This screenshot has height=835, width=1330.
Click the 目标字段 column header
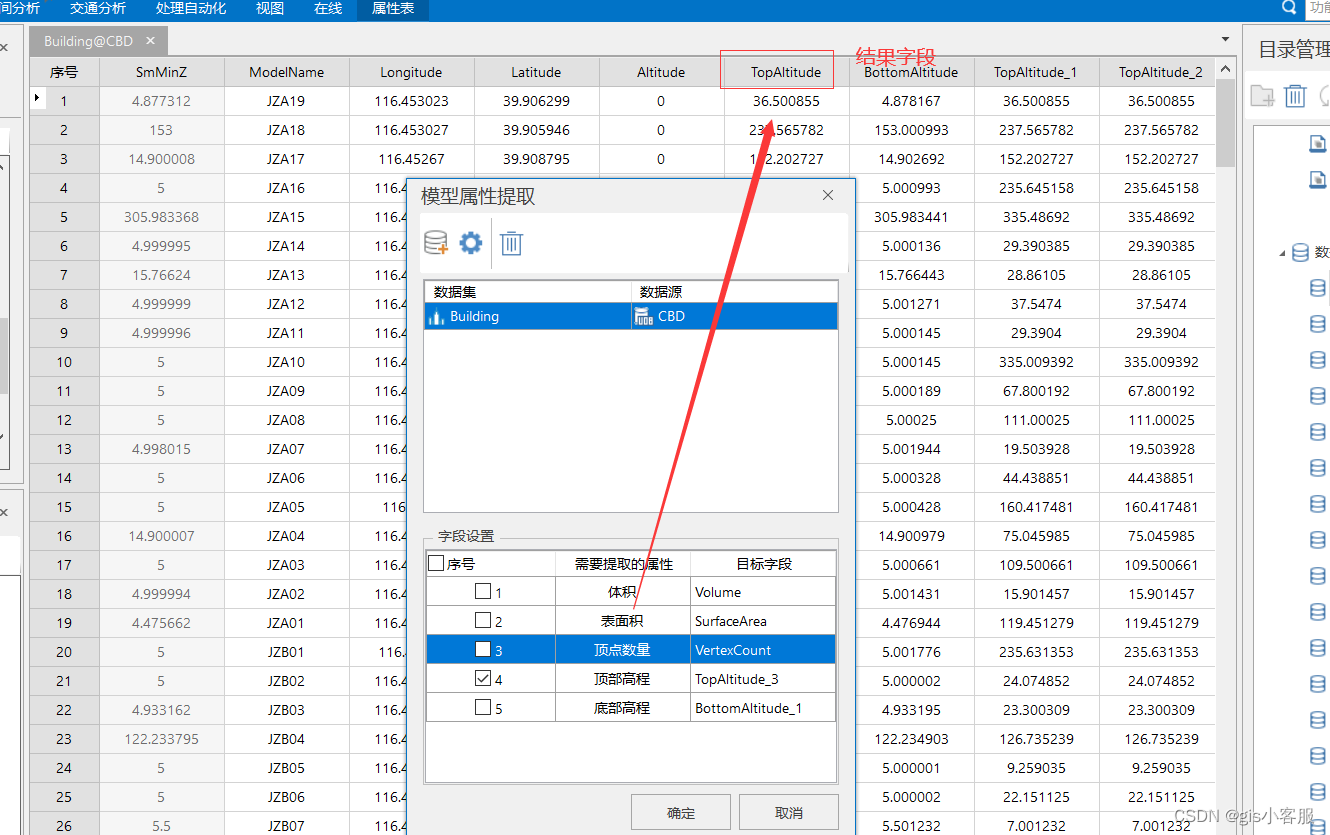[763, 564]
